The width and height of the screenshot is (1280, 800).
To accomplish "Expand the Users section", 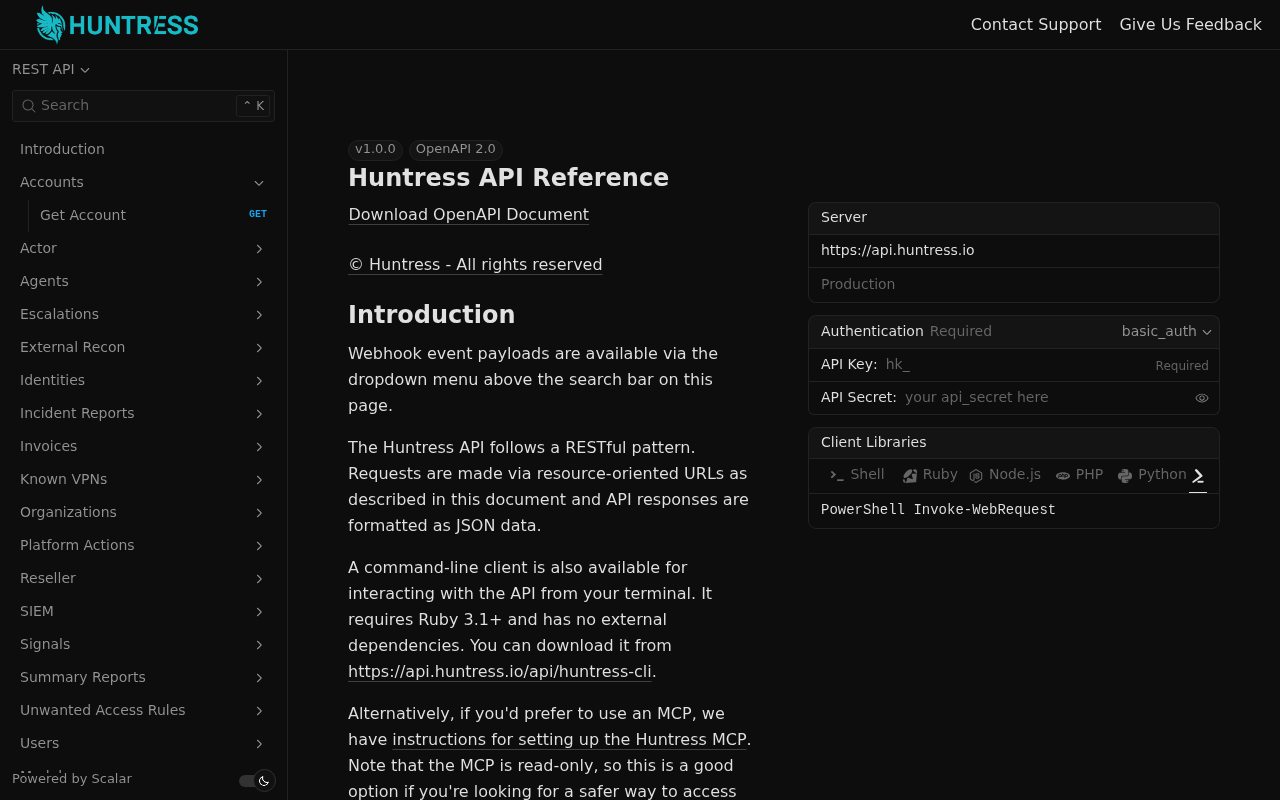I will tap(259, 744).
